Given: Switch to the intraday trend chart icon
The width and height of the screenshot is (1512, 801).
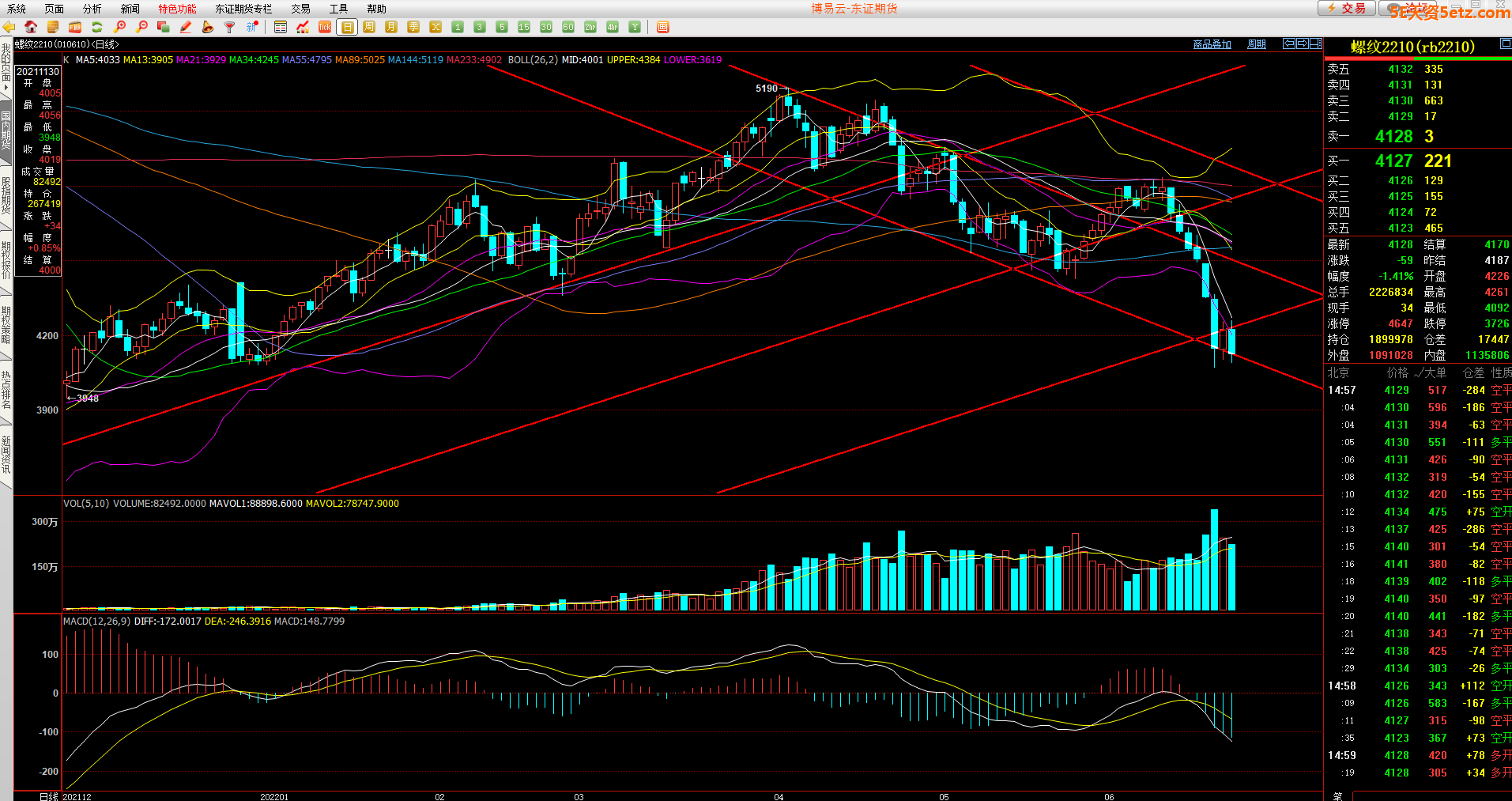Looking at the screenshot, I should point(303,27).
